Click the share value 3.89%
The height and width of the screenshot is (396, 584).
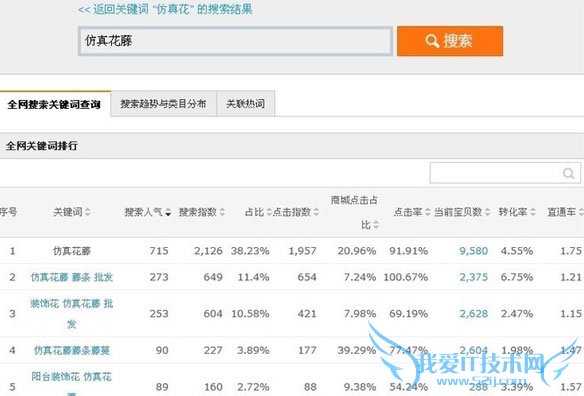click(x=253, y=350)
